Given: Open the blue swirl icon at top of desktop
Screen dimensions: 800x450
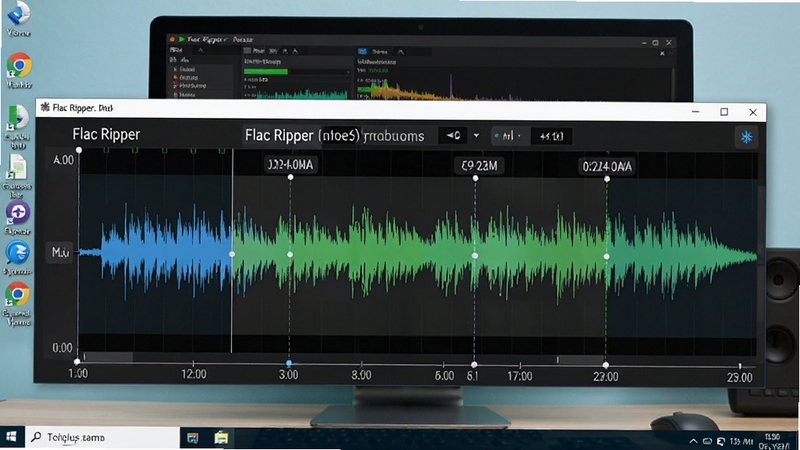Looking at the screenshot, I should click(18, 13).
